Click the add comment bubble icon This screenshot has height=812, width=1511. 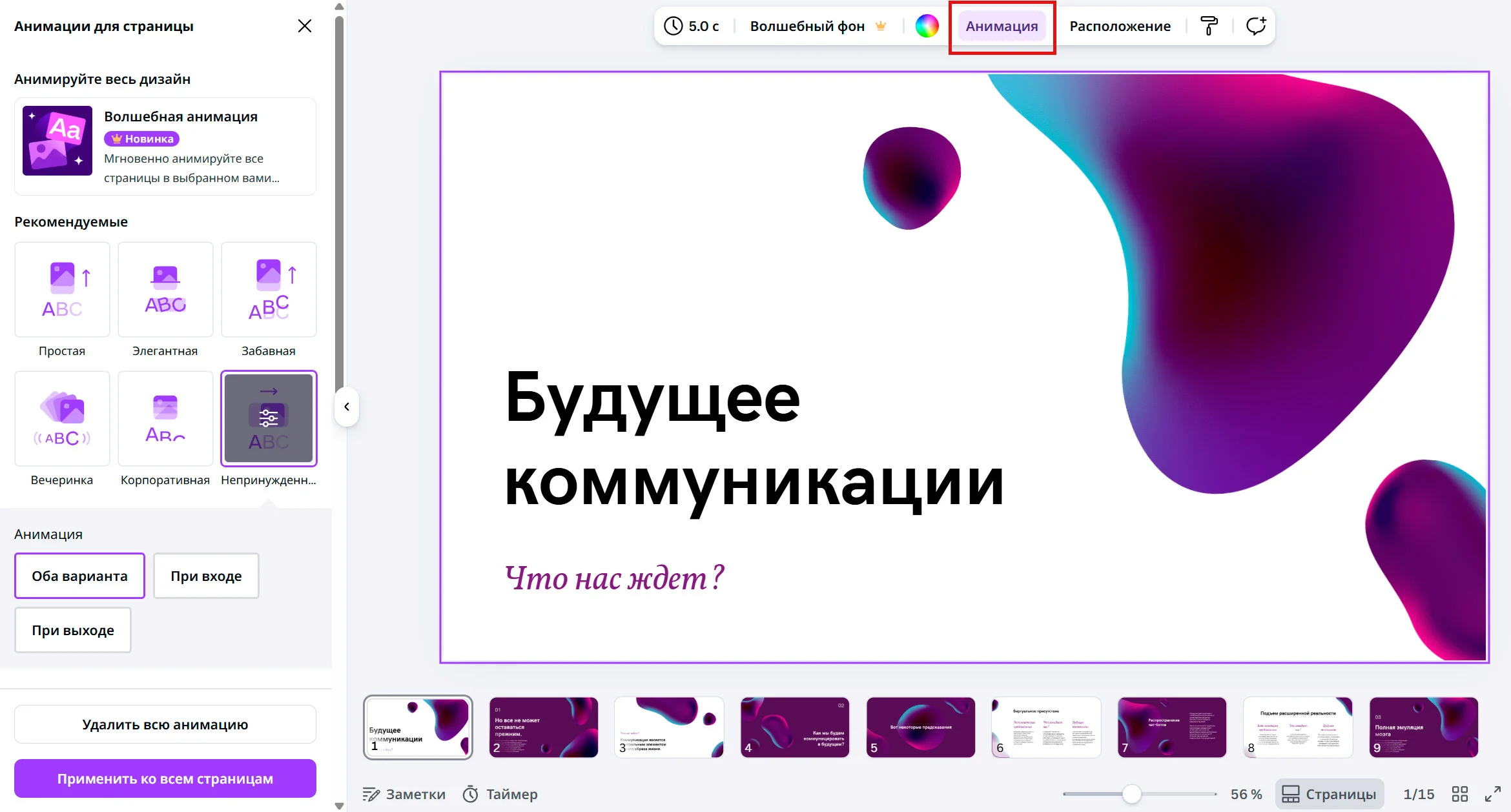click(1256, 26)
